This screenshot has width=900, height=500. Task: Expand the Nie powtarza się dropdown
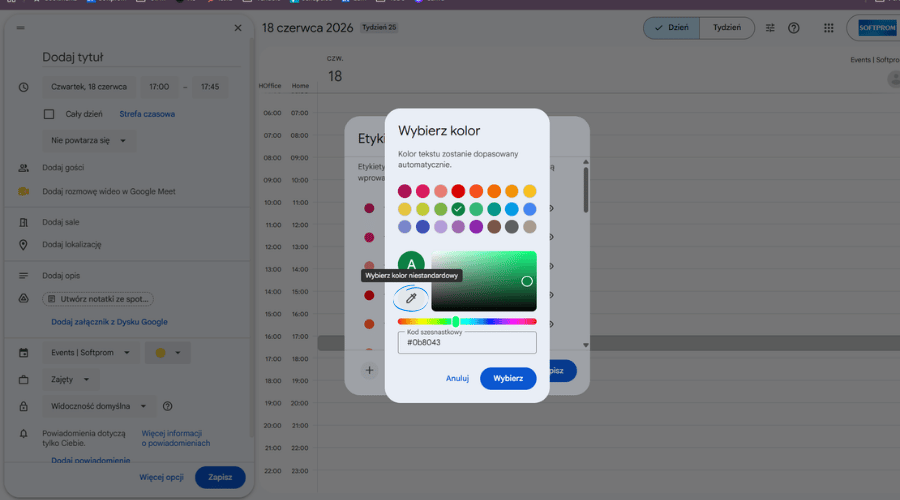89,140
